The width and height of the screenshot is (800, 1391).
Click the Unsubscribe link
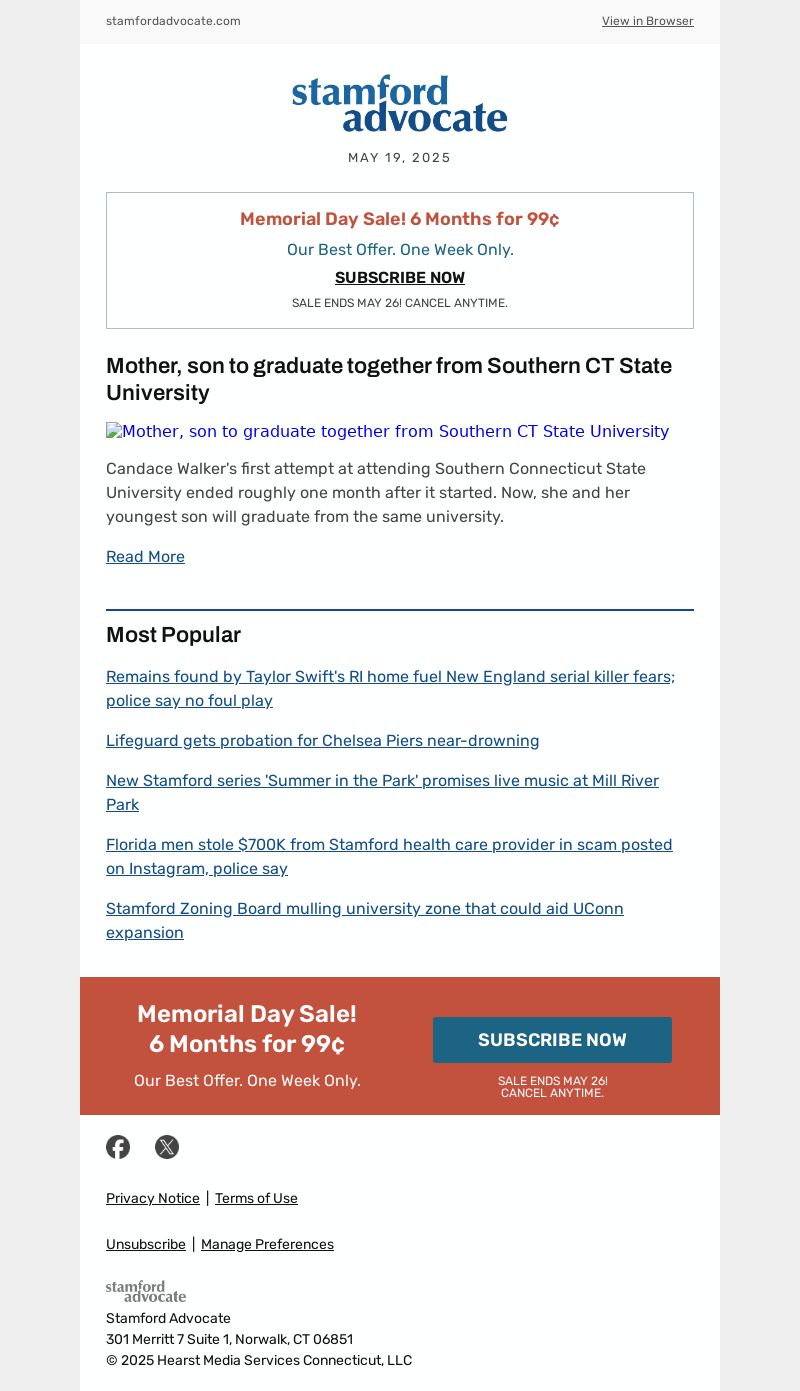tap(146, 1244)
